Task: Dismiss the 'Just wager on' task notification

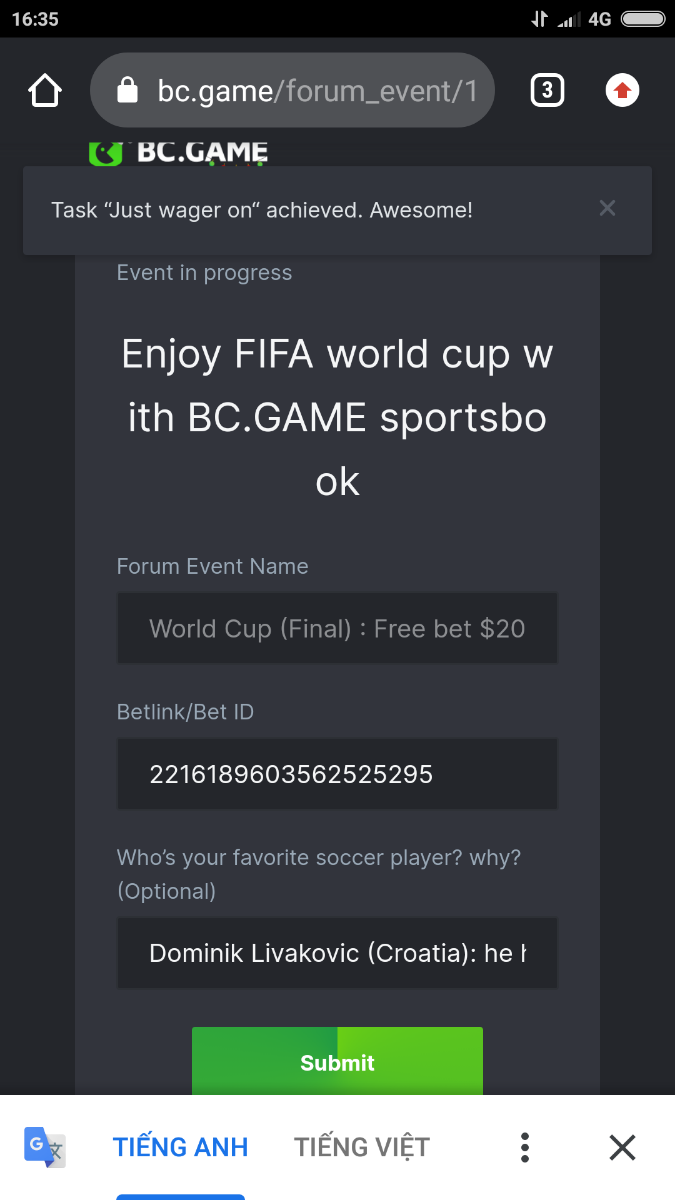Action: tap(607, 209)
